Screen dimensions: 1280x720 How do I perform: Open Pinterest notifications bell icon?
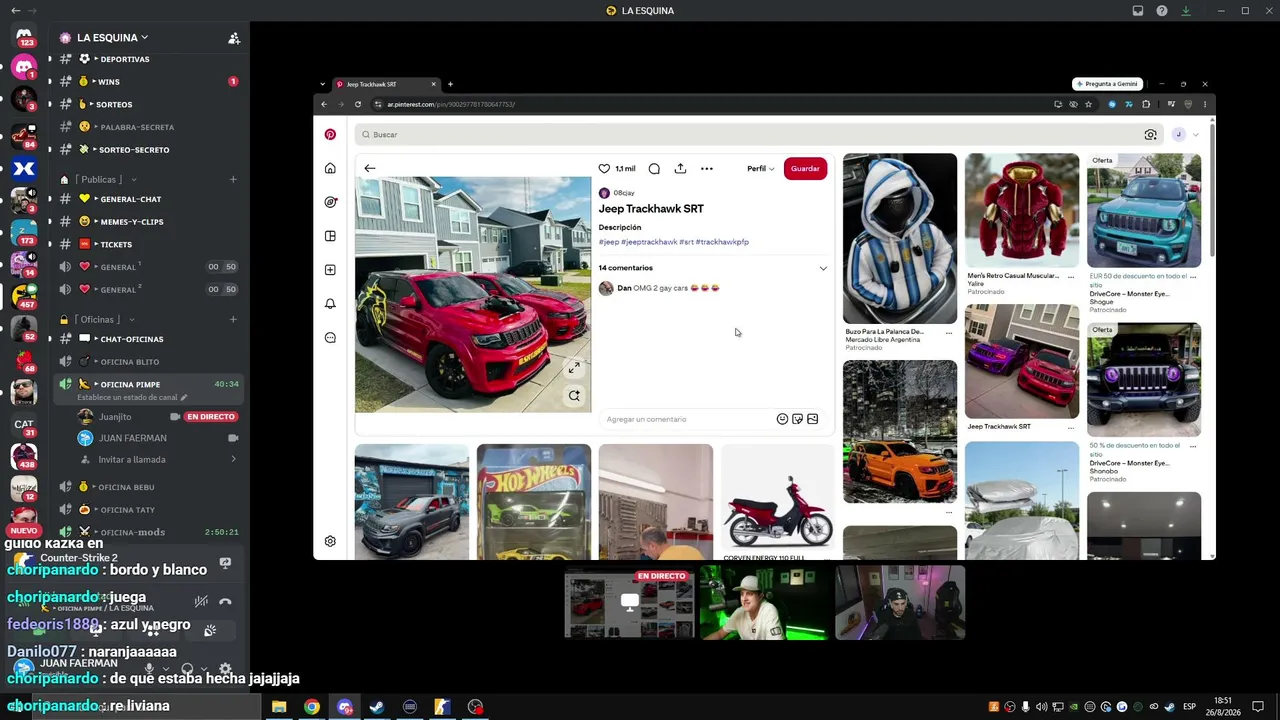330,304
